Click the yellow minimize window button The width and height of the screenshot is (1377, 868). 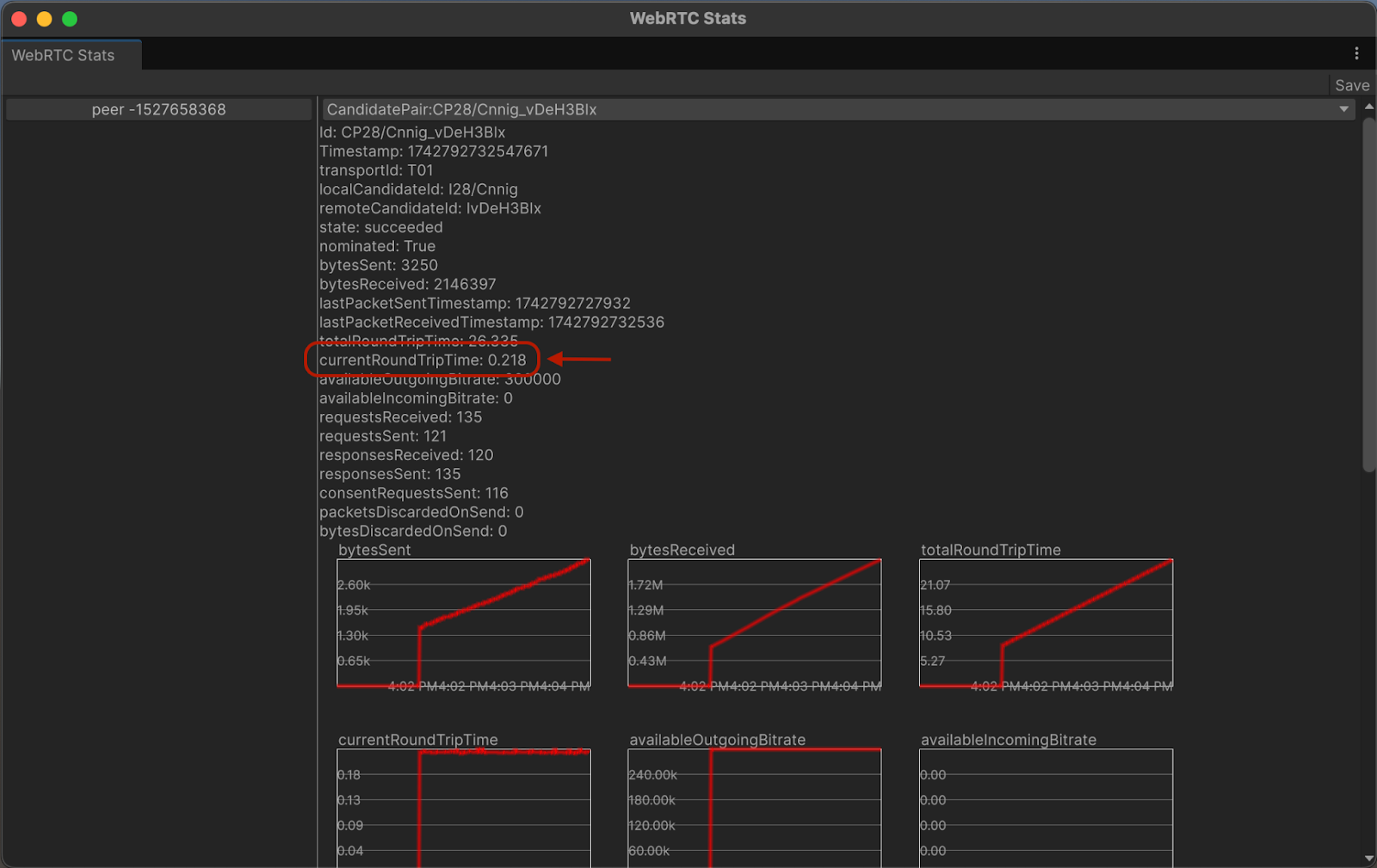coord(45,19)
